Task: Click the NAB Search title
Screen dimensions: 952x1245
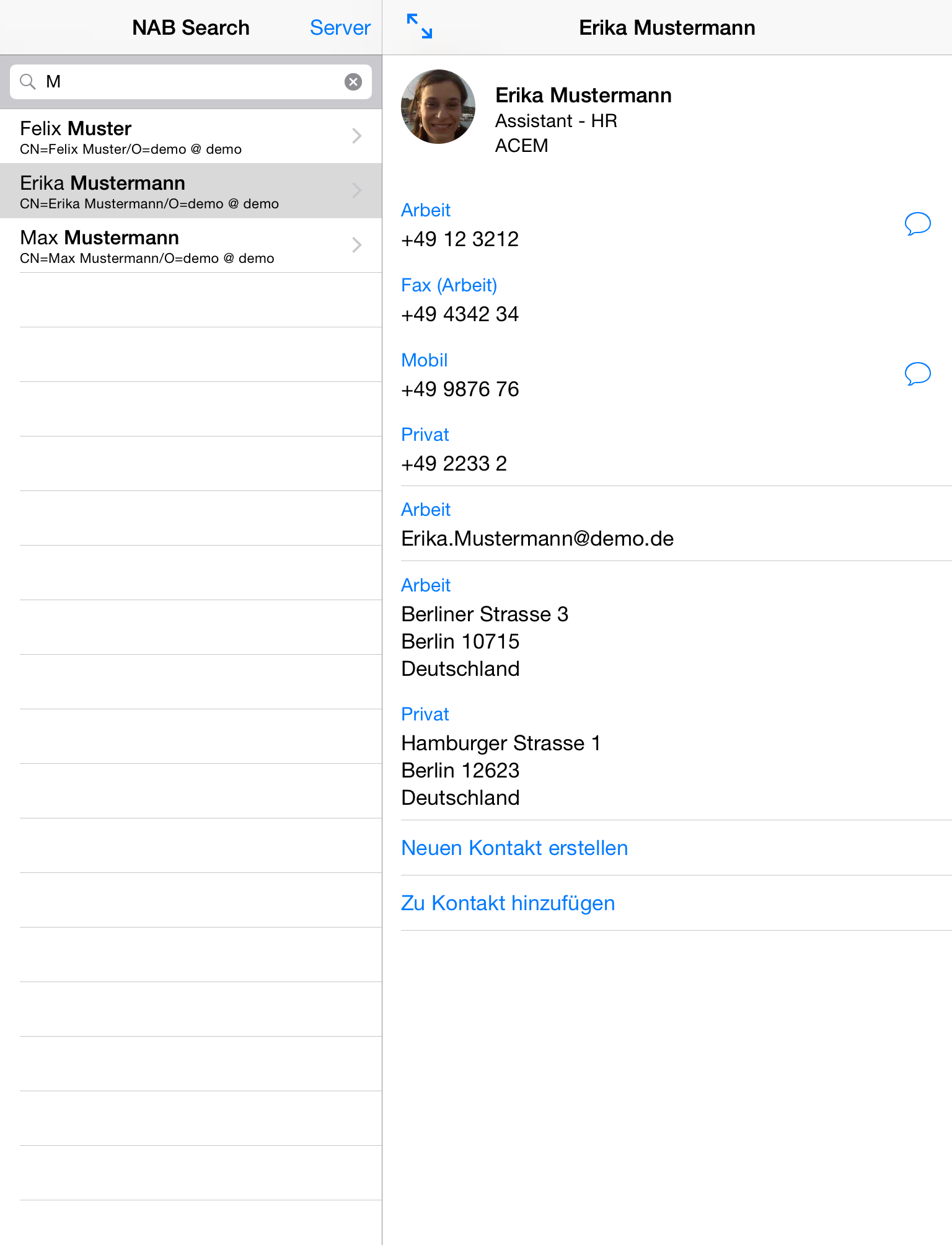Action: tap(191, 27)
